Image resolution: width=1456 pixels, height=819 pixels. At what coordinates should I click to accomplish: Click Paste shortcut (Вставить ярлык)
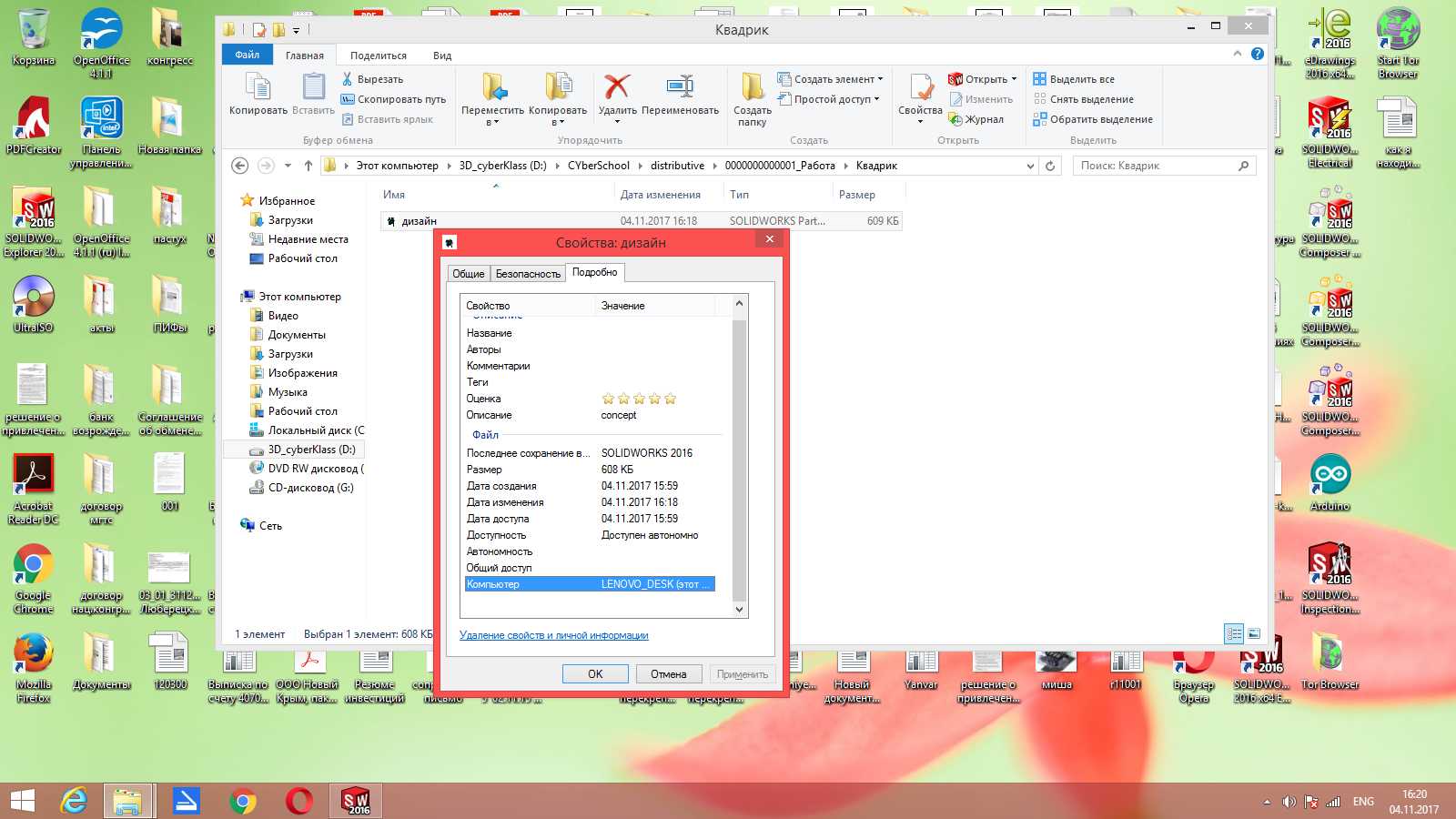coord(388,119)
